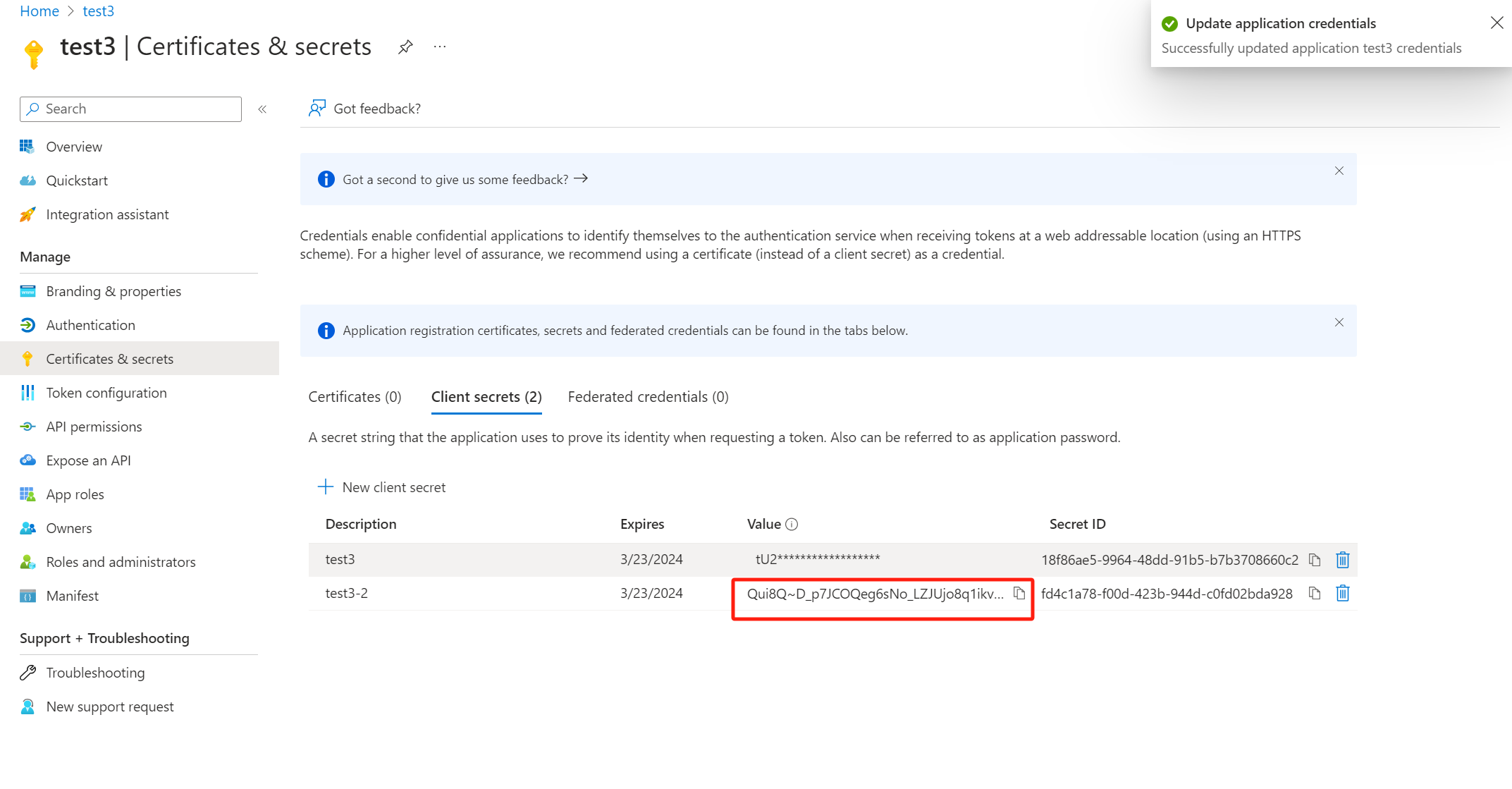Viewport: 1512px width, 789px height.
Task: Copy the test3 Secret ID
Action: point(1314,560)
